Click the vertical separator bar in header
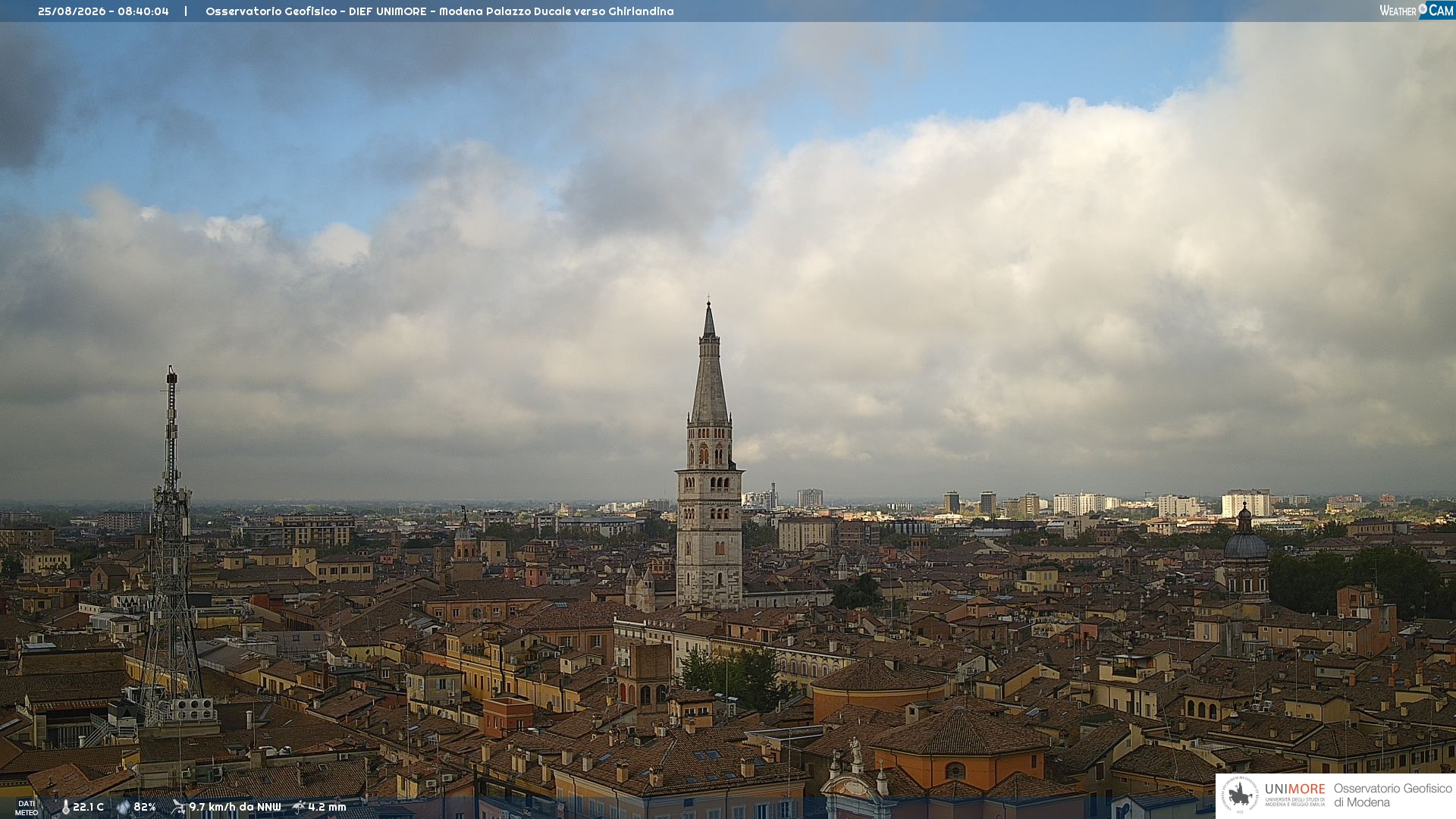 click(186, 11)
